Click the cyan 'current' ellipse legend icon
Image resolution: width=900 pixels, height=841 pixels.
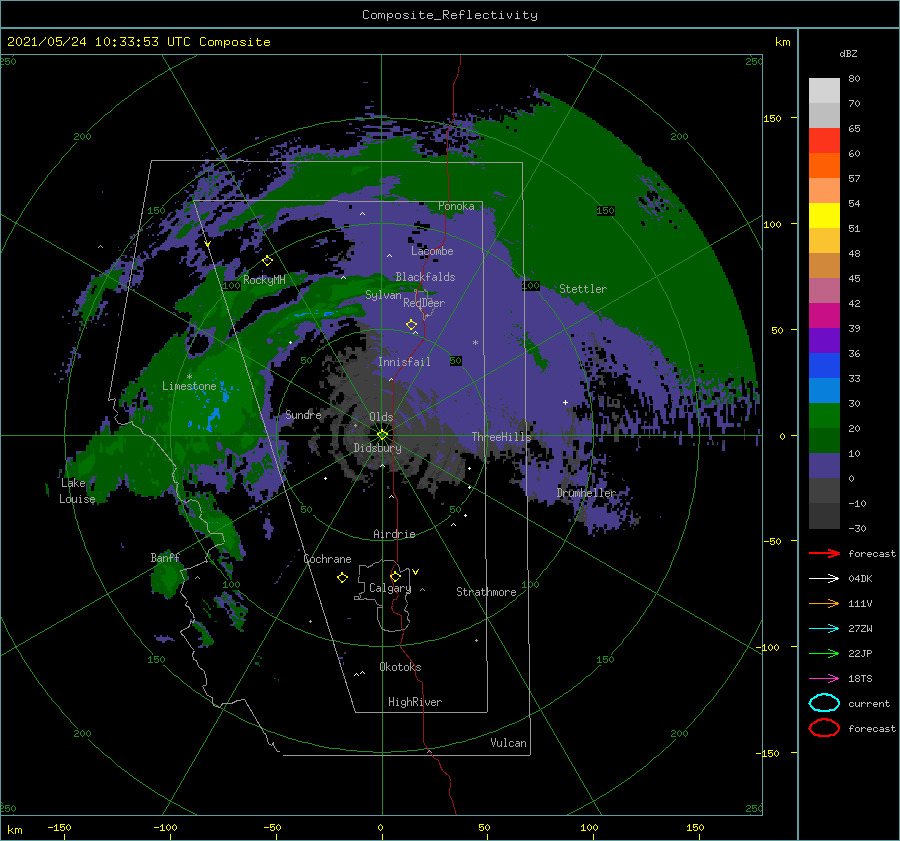[824, 703]
